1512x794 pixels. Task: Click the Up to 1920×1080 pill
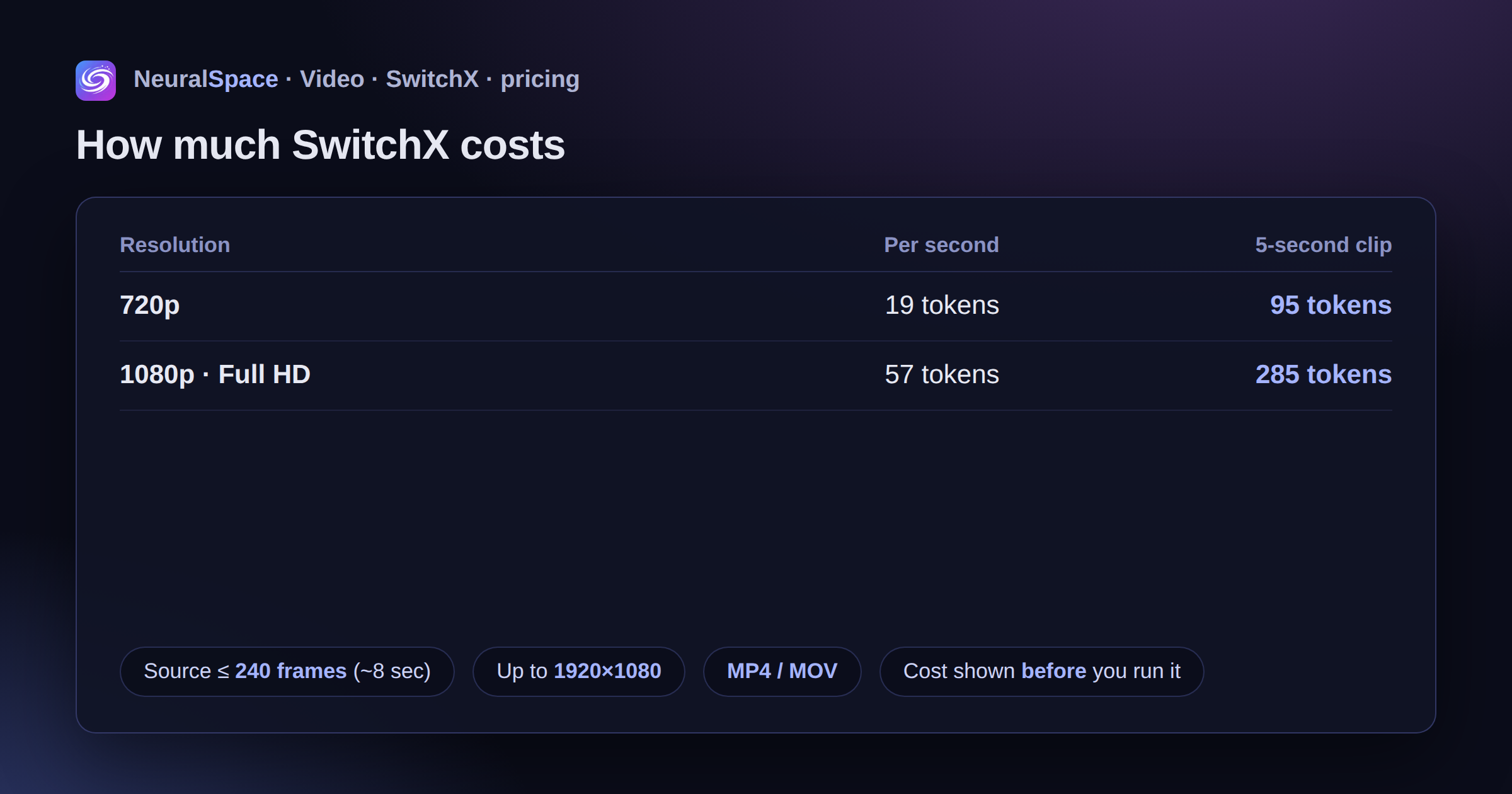(x=579, y=672)
